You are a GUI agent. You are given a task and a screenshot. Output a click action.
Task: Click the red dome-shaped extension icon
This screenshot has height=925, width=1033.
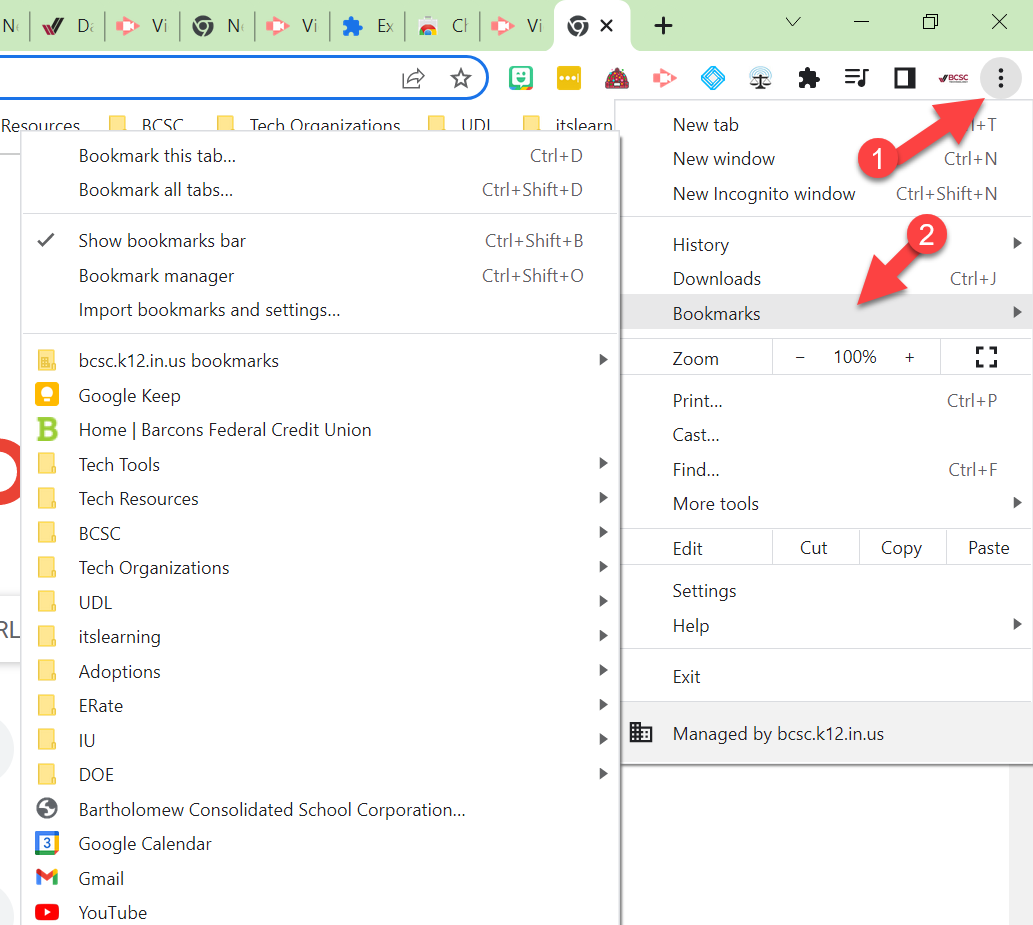coord(617,78)
